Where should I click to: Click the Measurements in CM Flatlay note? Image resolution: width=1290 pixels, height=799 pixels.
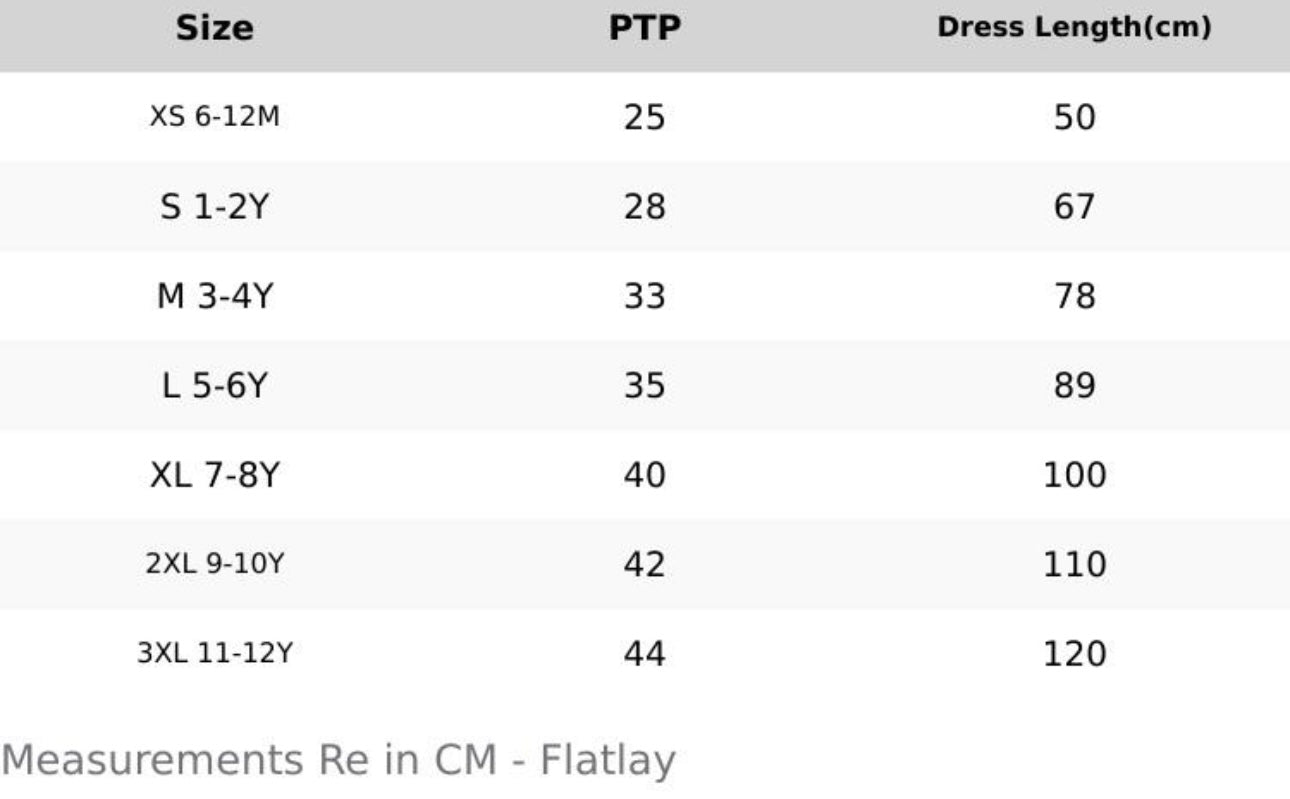click(x=338, y=760)
